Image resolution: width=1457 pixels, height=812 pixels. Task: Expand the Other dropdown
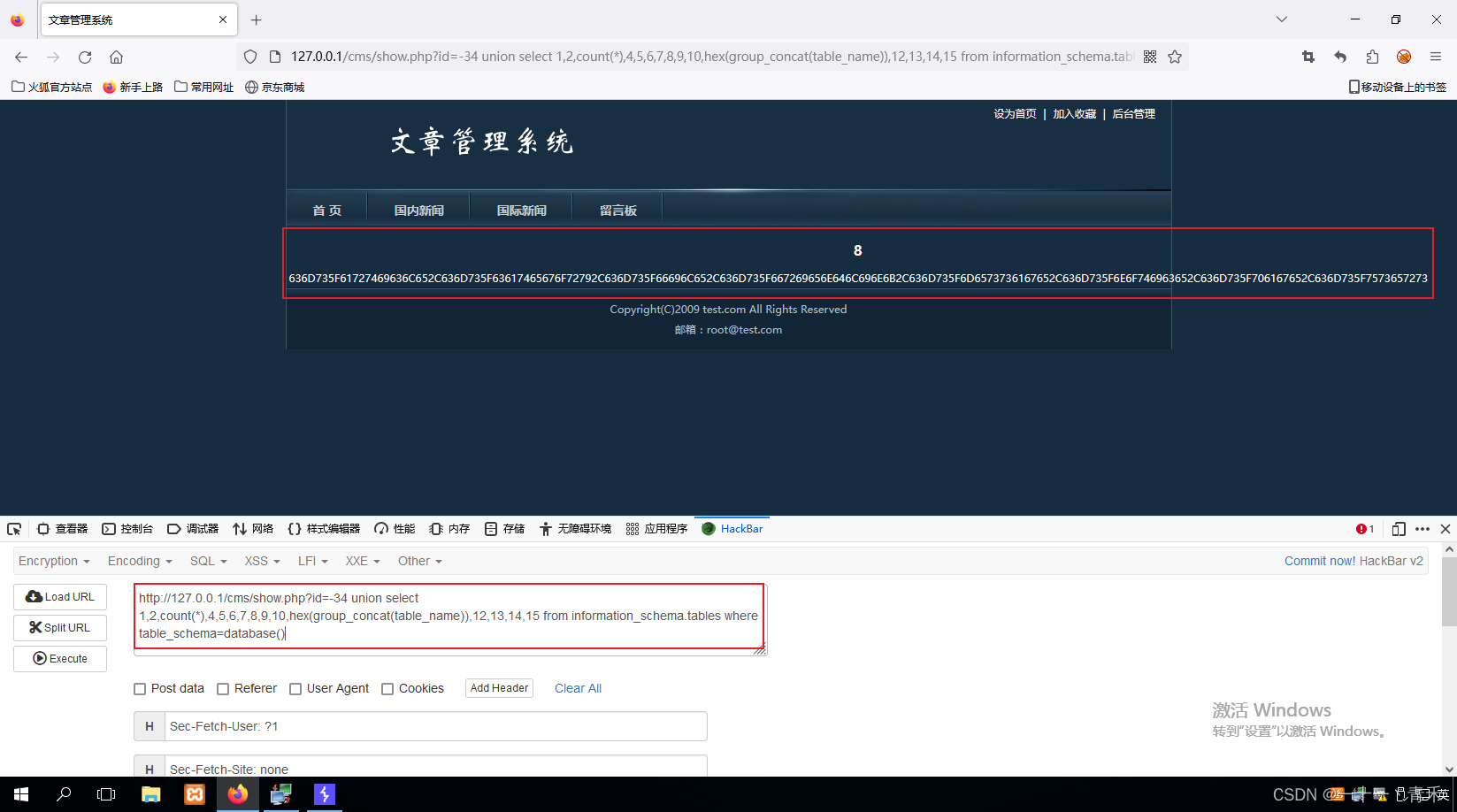(419, 561)
